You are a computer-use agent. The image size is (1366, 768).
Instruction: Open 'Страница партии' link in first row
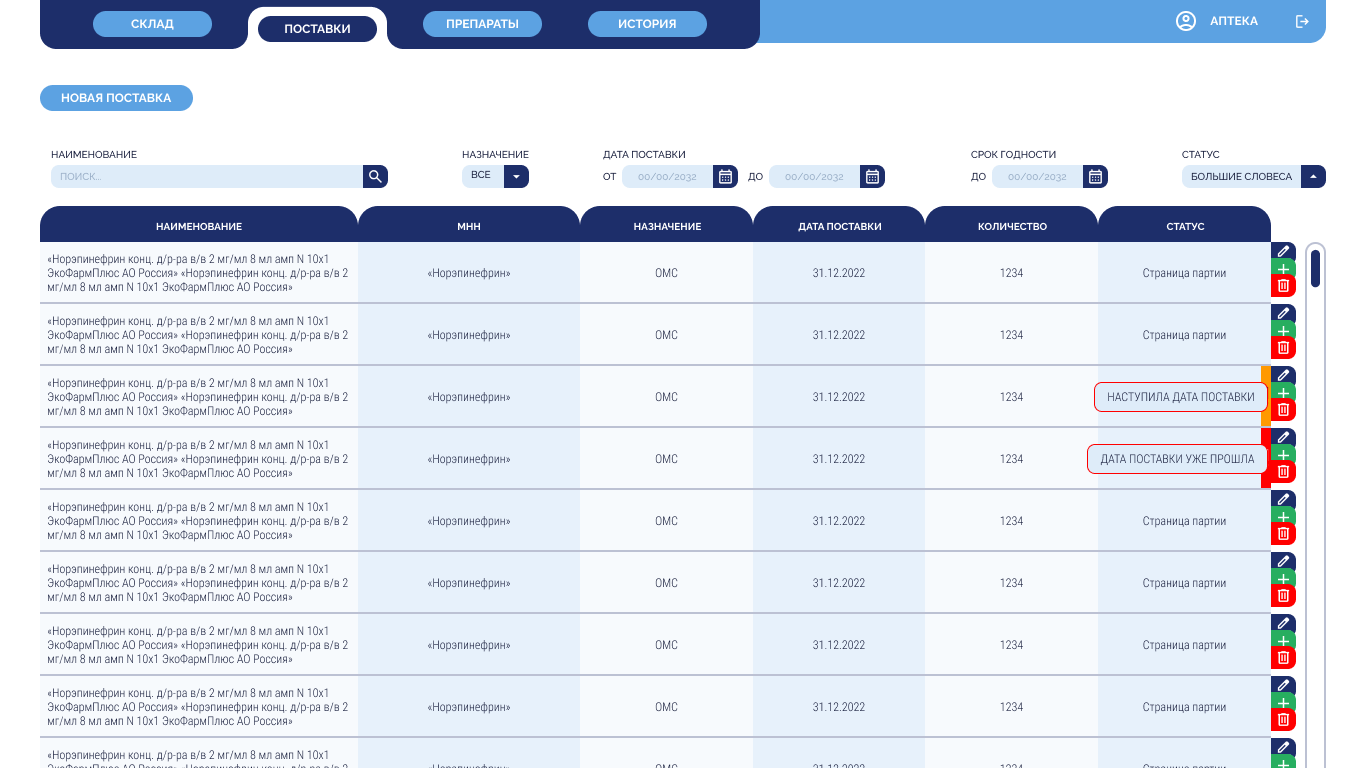pos(1184,273)
